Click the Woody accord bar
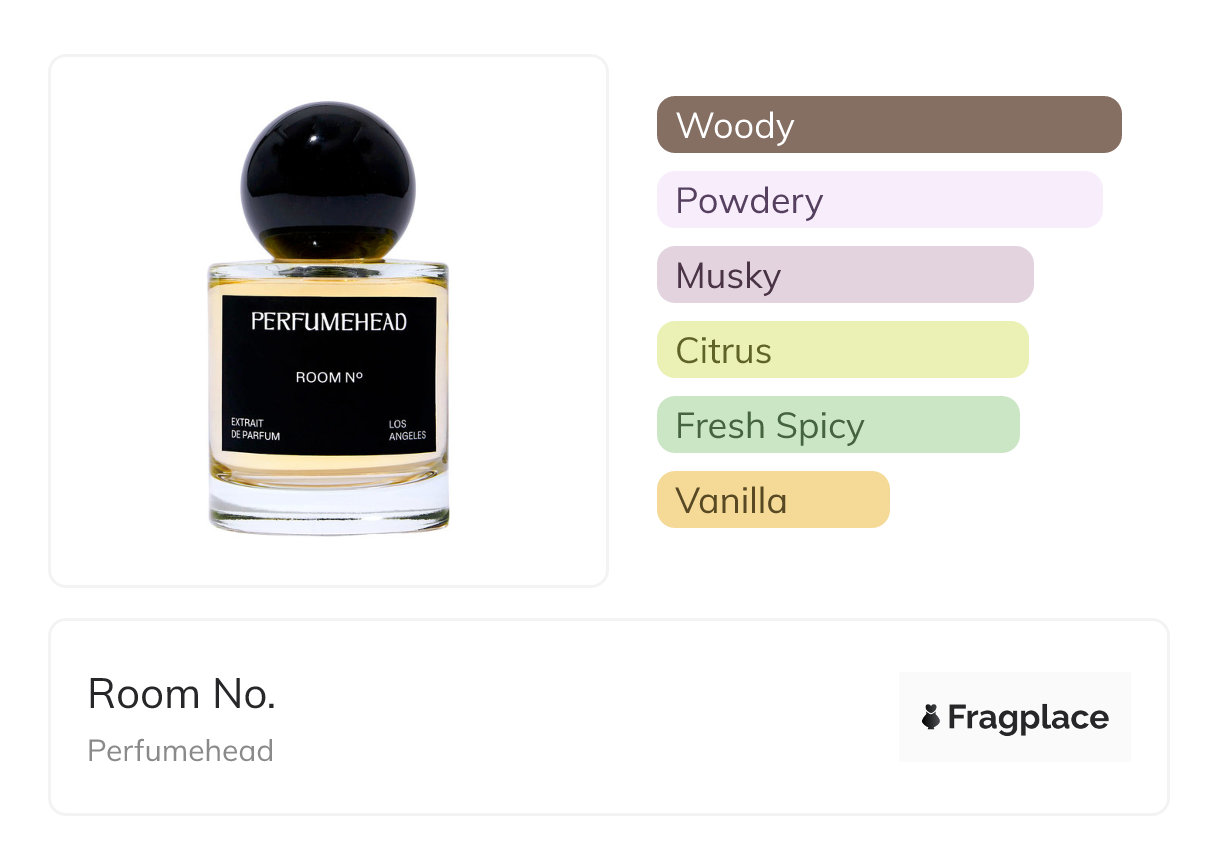Image resolution: width=1218 pixels, height=864 pixels. 889,125
